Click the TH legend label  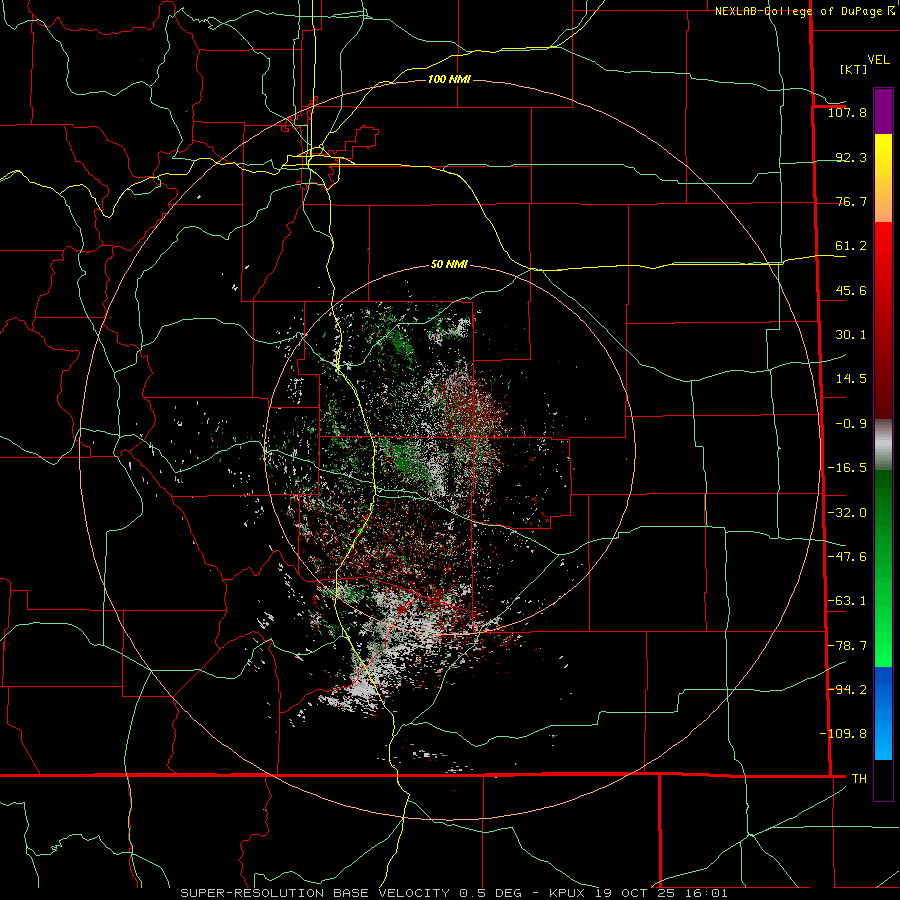tap(859, 779)
